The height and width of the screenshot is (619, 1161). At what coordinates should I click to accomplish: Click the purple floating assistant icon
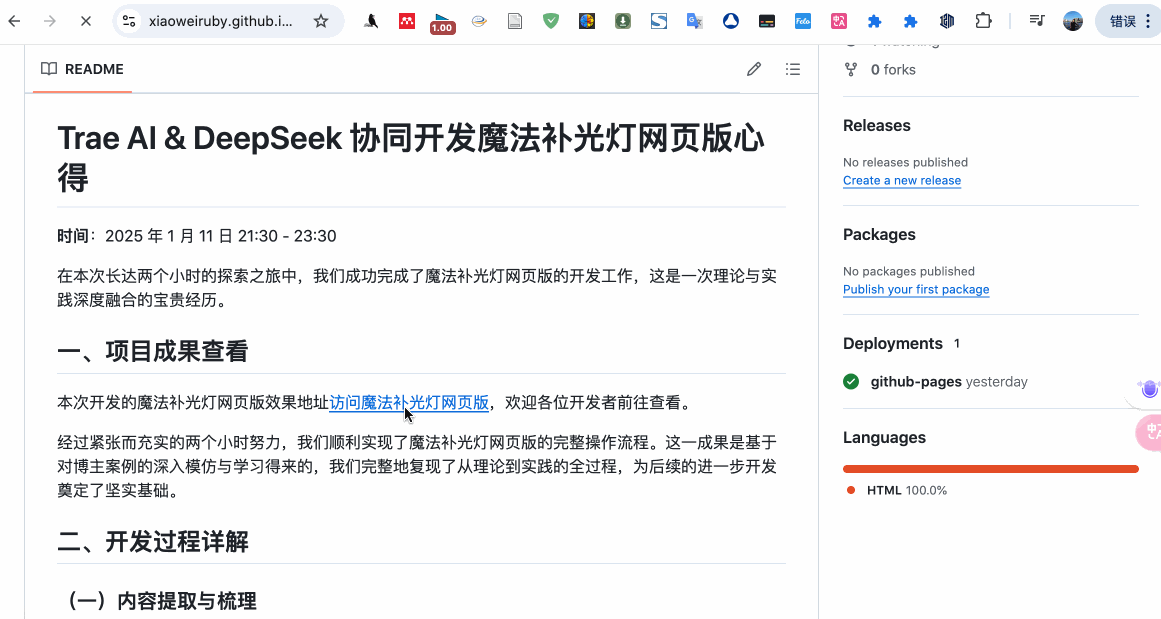tap(1148, 388)
